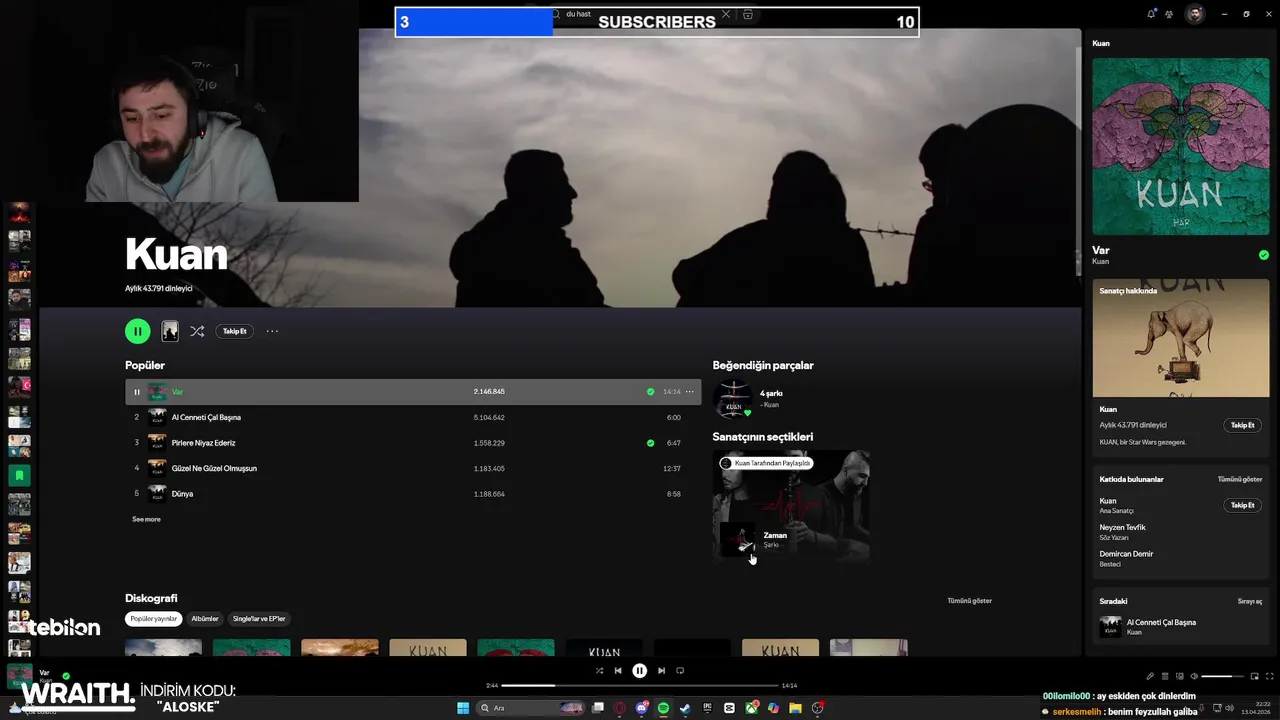Toggle the liked checkmark on Pirlere Niyaz Ederiz
The height and width of the screenshot is (720, 1280).
coord(650,443)
